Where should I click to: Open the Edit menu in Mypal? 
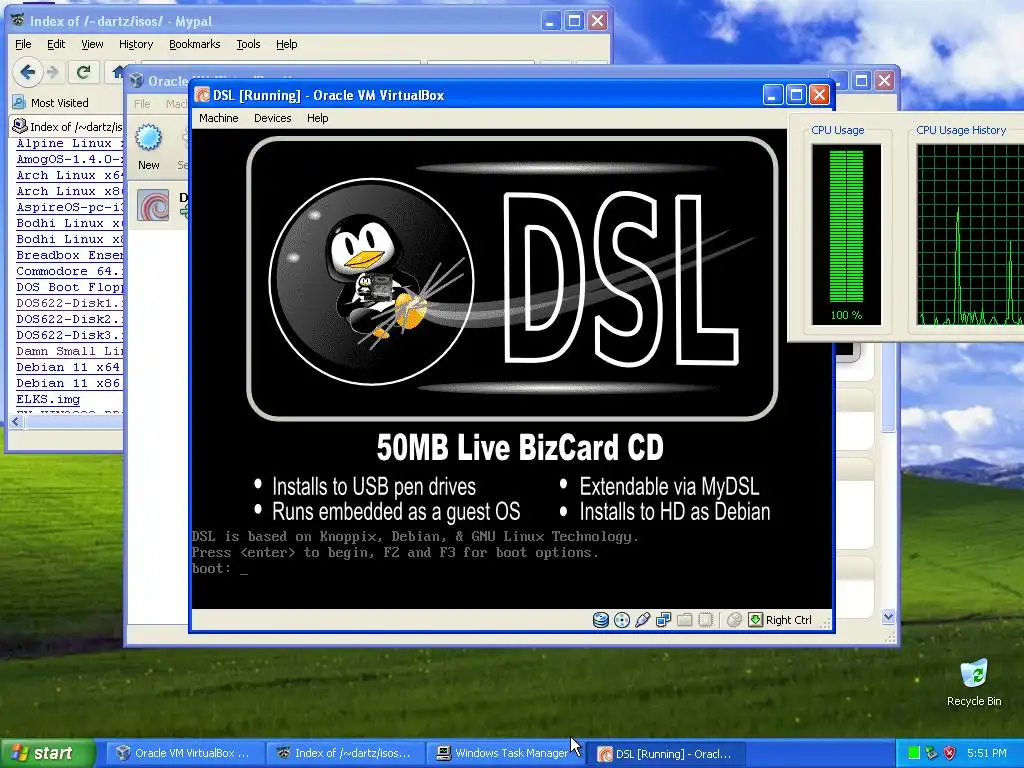(x=56, y=44)
